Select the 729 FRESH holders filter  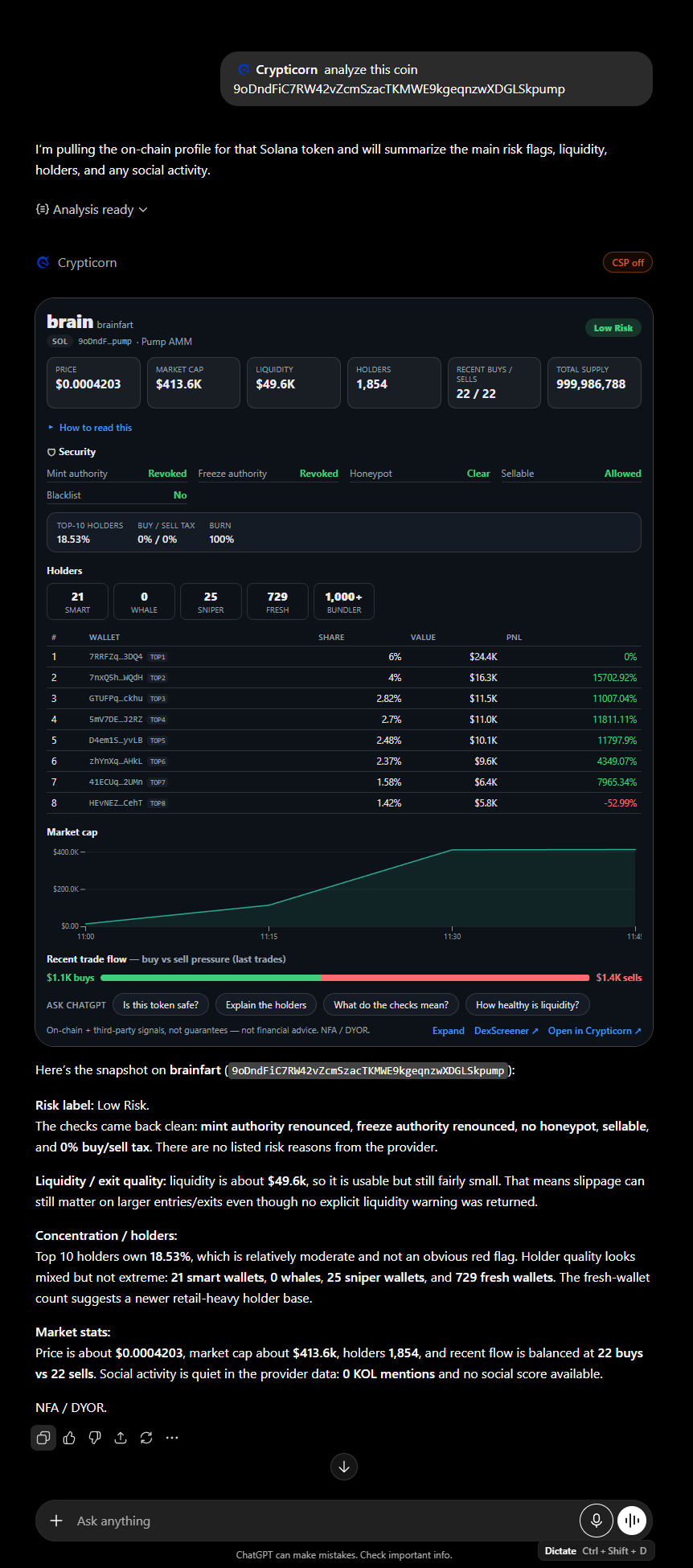(x=277, y=601)
